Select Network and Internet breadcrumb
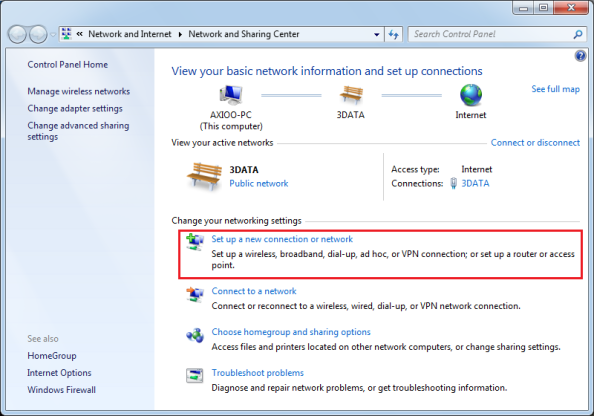594x416 pixels. [130, 34]
